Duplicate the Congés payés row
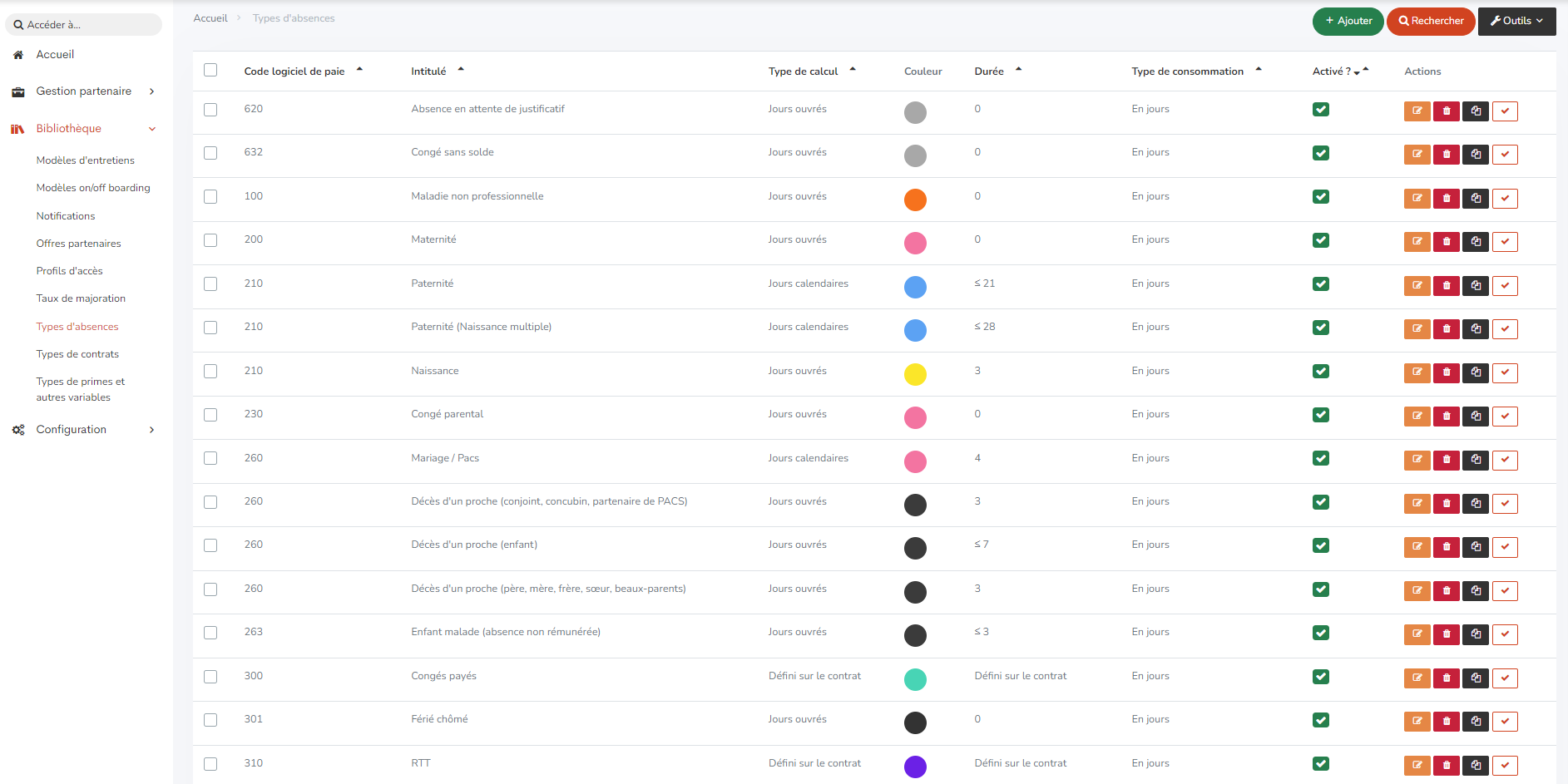The width and height of the screenshot is (1568, 784). coord(1476,678)
